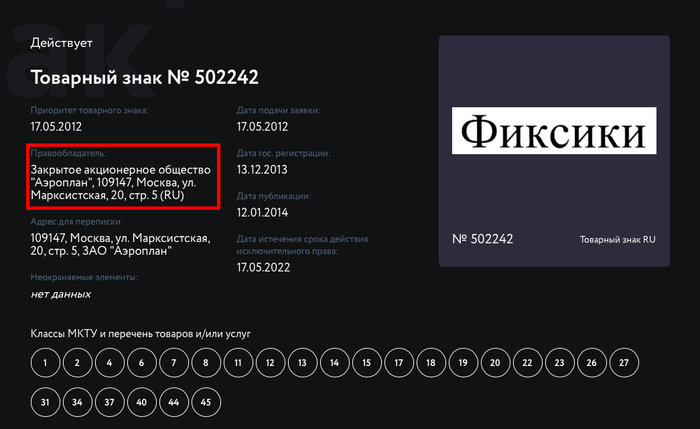700x429 pixels.
Task: Click the Действует status text
Action: [62, 43]
